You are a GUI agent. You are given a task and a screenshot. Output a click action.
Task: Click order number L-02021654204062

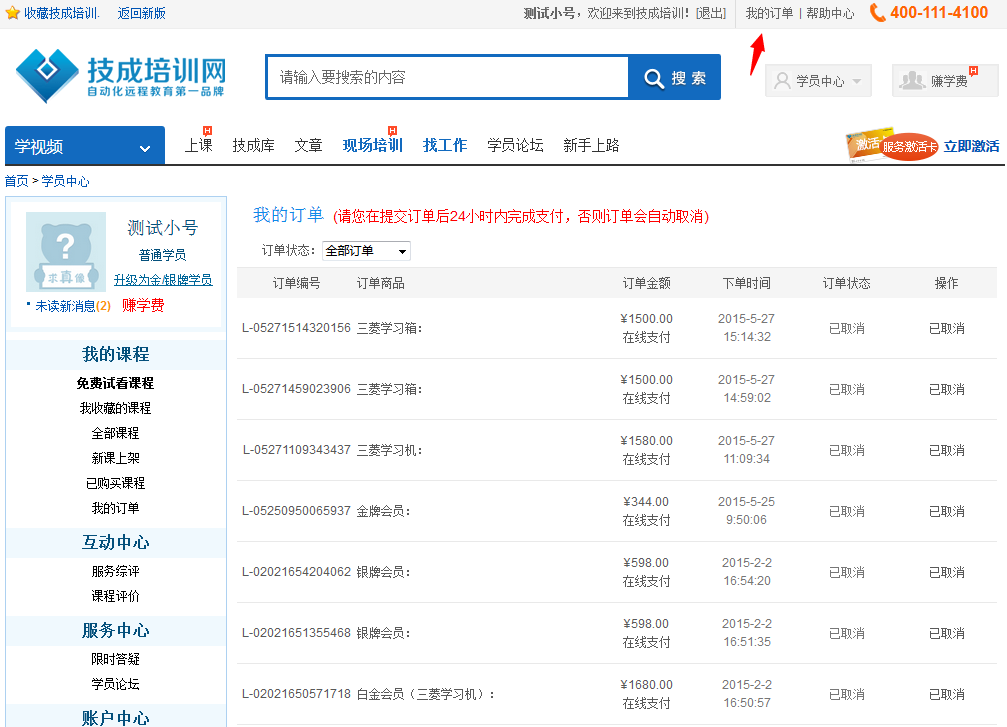tap(296, 572)
